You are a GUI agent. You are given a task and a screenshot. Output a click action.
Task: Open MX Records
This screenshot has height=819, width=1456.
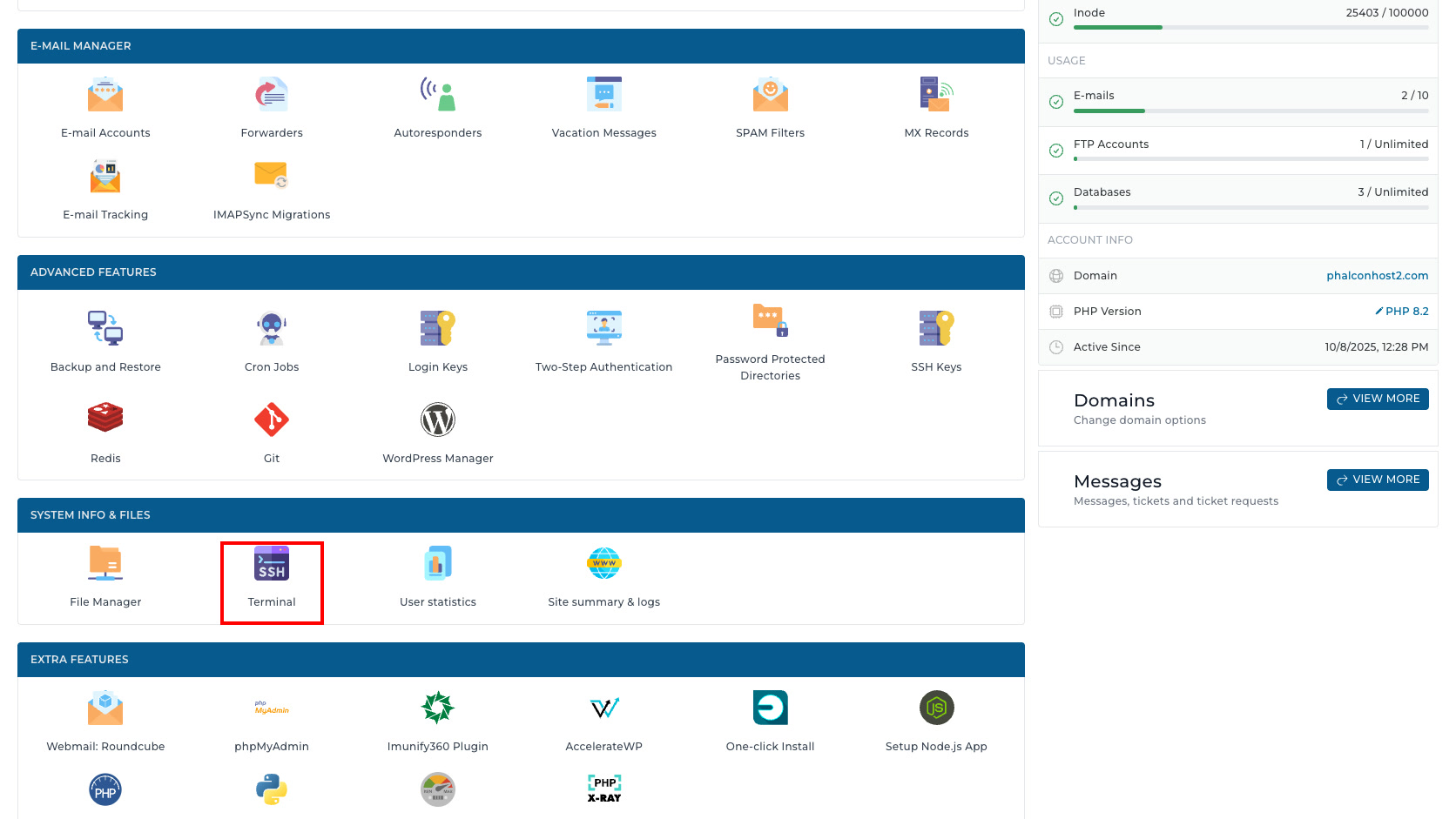click(x=936, y=109)
